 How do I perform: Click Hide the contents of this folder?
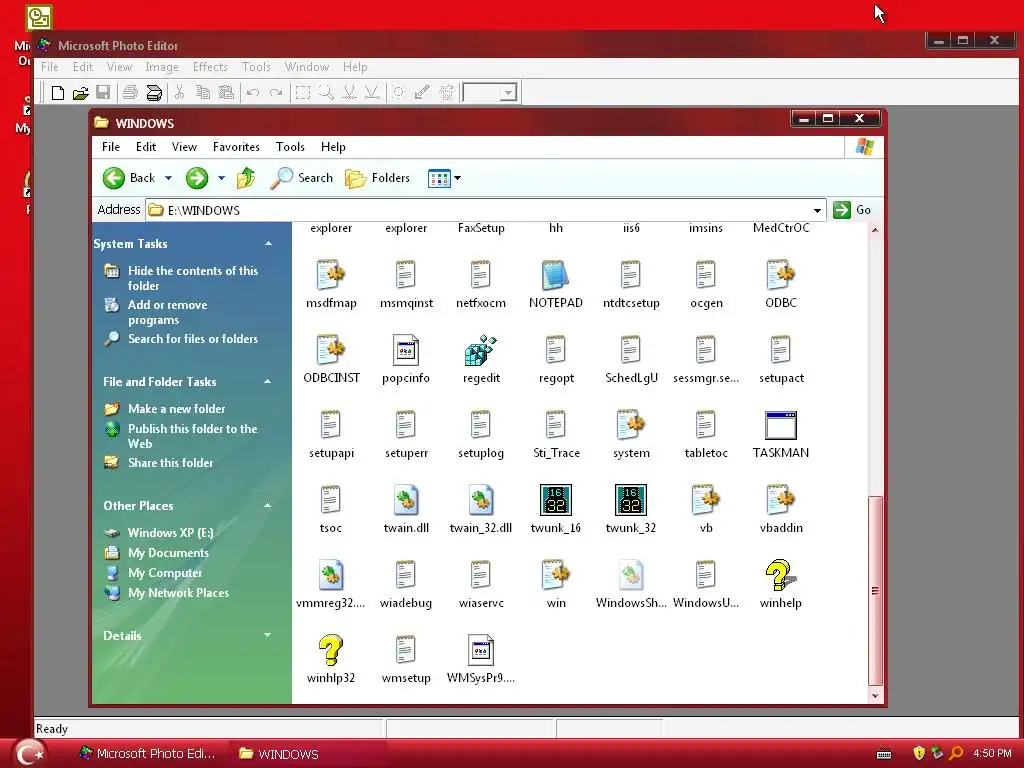tap(193, 278)
